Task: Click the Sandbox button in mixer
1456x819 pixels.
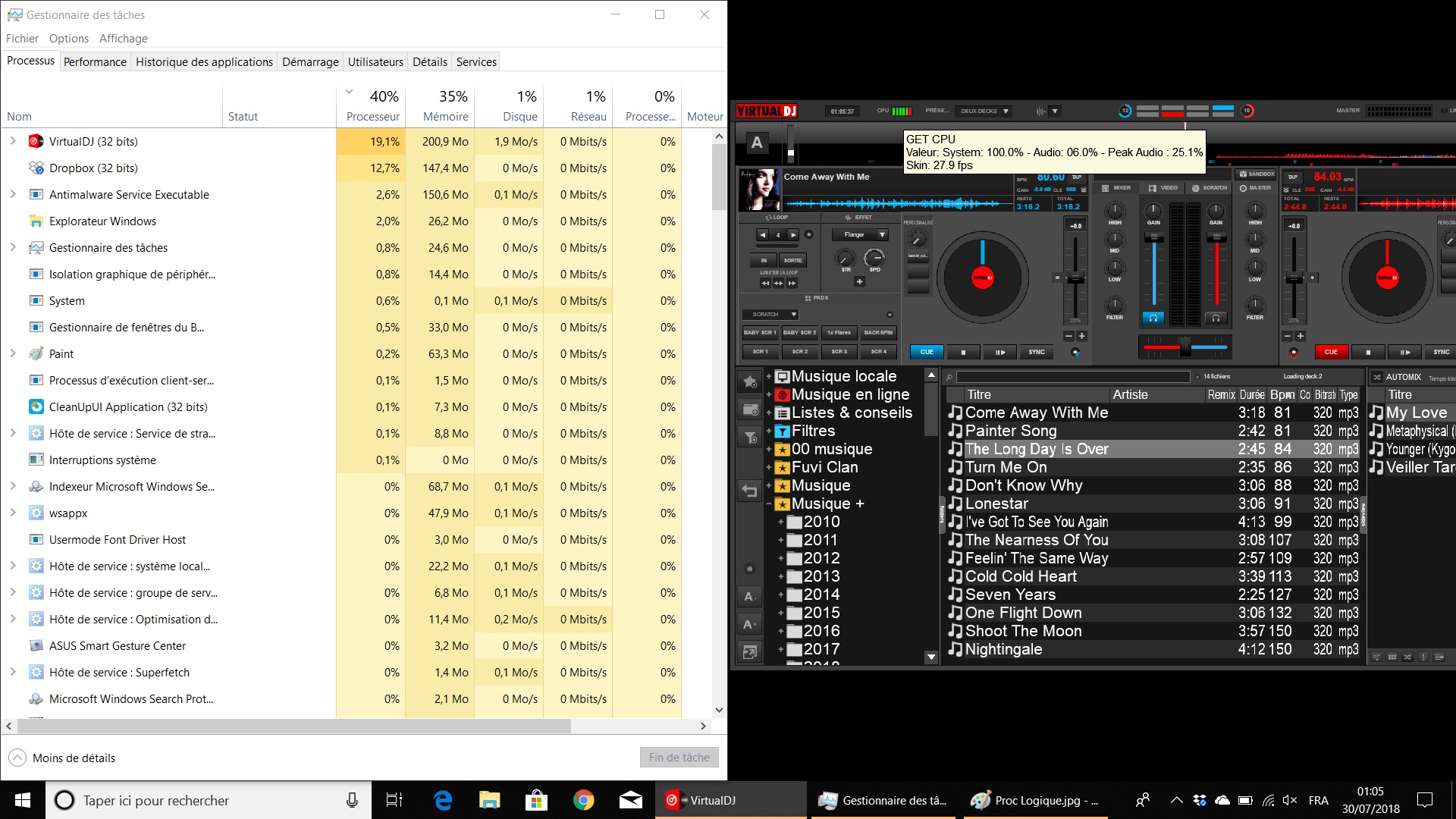Action: 1257,174
